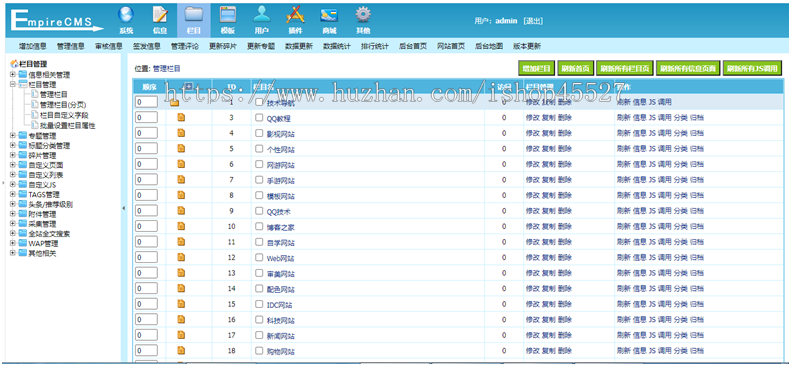Click the 刷新所有JS调用 button
This screenshot has width=791, height=366.
click(752, 68)
